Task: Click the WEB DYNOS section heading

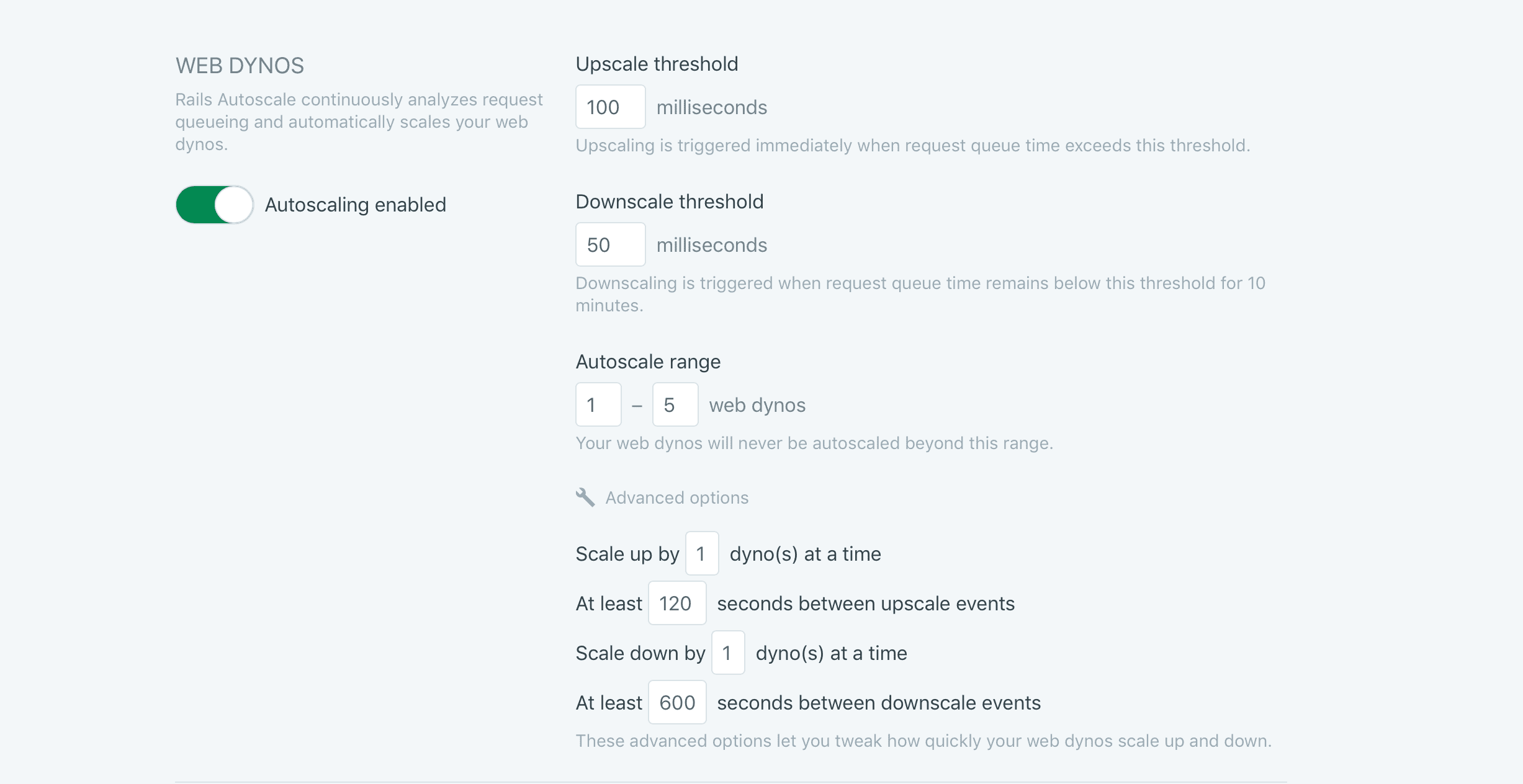Action: [240, 66]
